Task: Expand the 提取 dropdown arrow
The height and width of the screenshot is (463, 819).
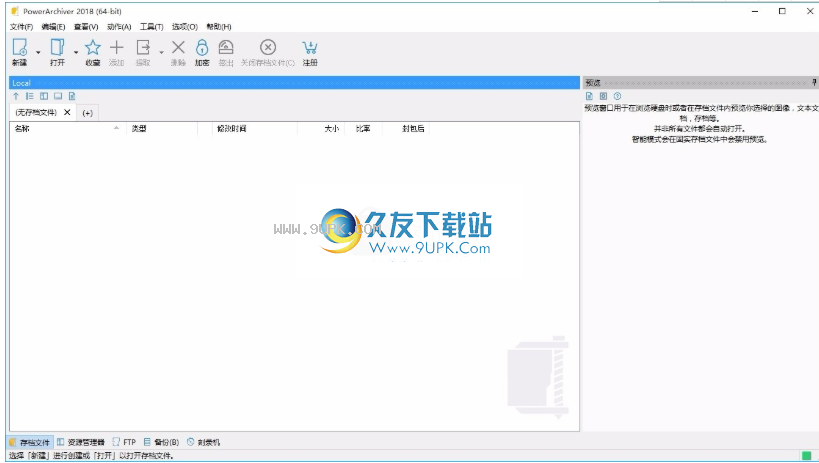Action: (161, 52)
